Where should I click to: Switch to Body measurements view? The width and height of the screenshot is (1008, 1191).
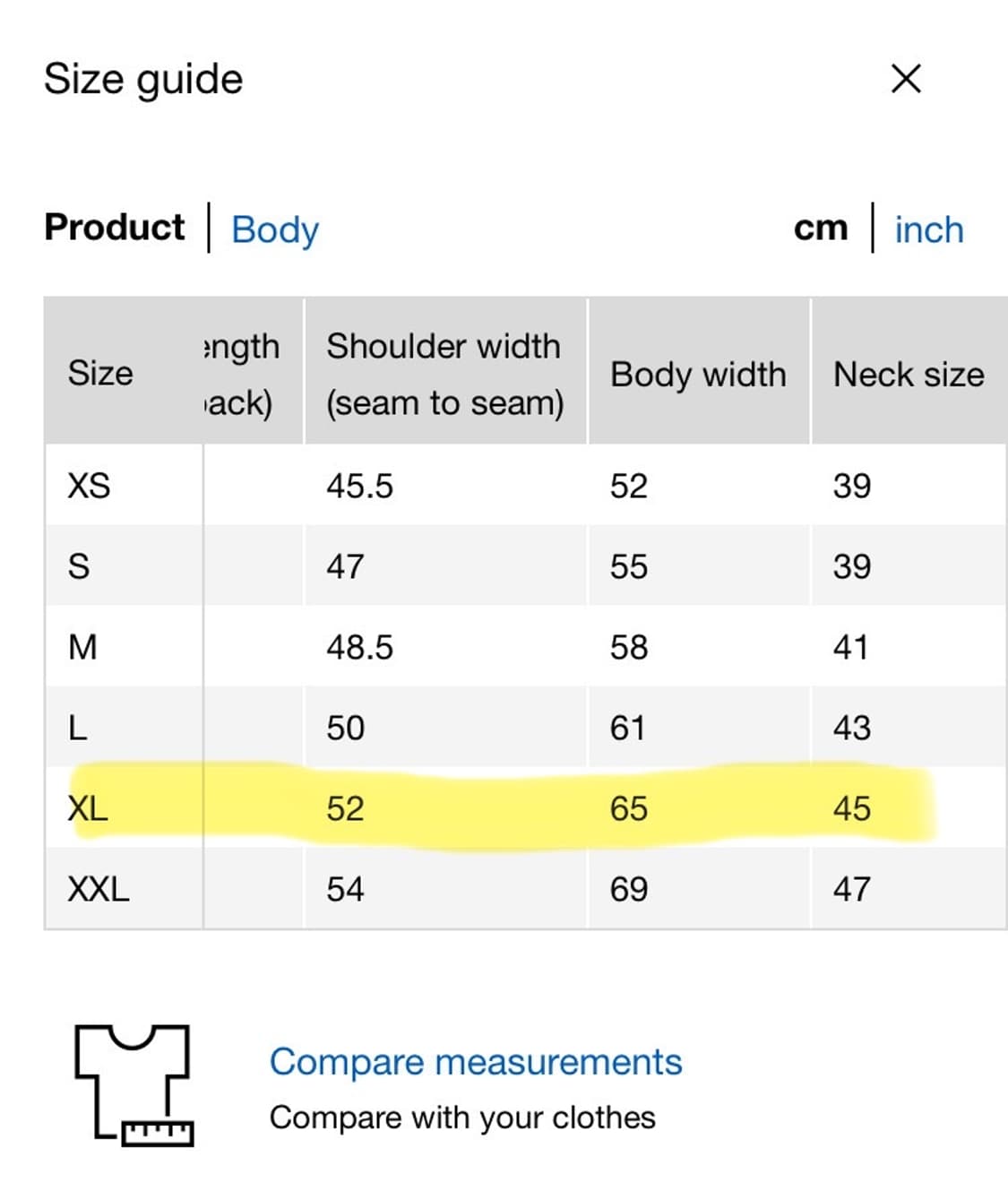274,230
